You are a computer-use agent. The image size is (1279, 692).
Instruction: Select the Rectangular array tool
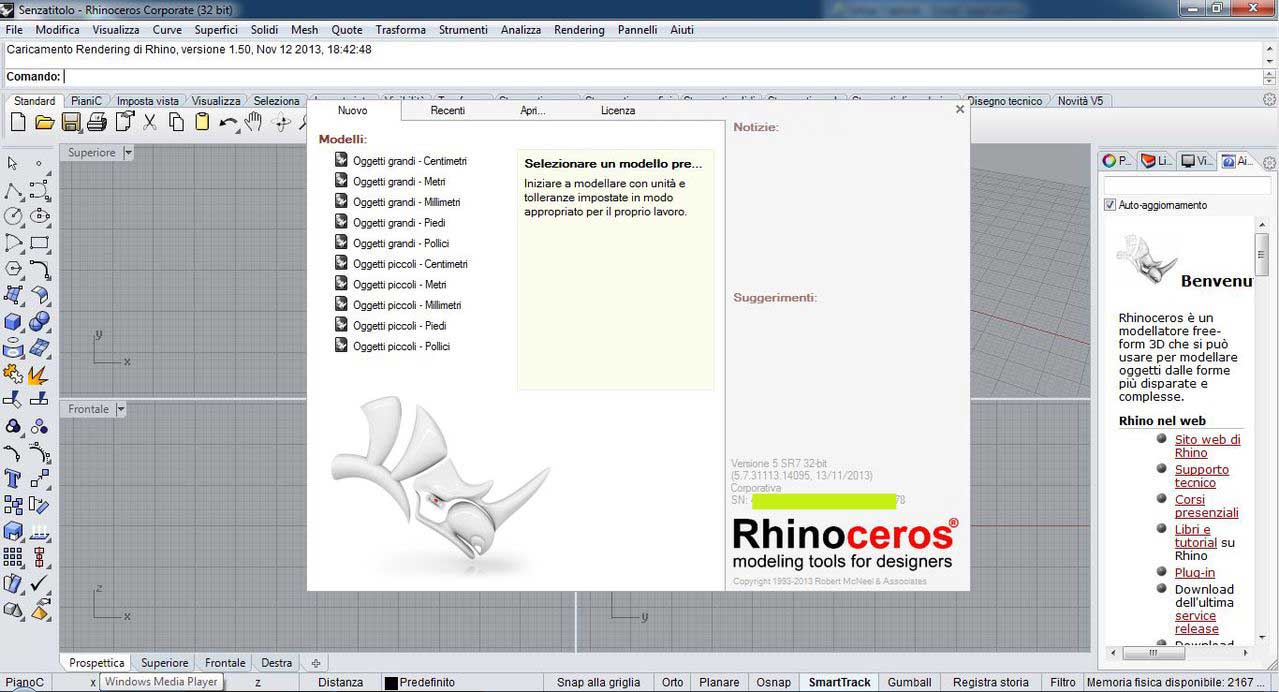pos(13,557)
